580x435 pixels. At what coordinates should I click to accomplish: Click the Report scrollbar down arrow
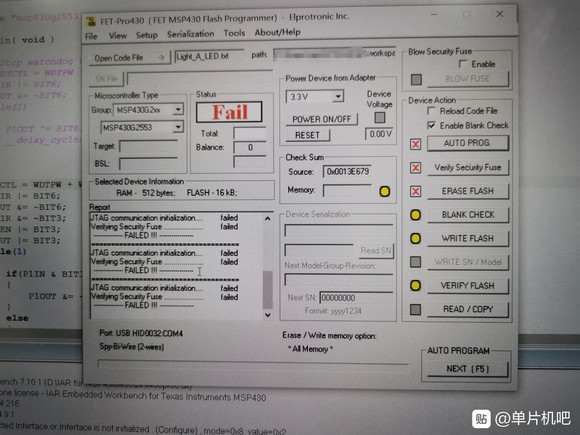(267, 315)
